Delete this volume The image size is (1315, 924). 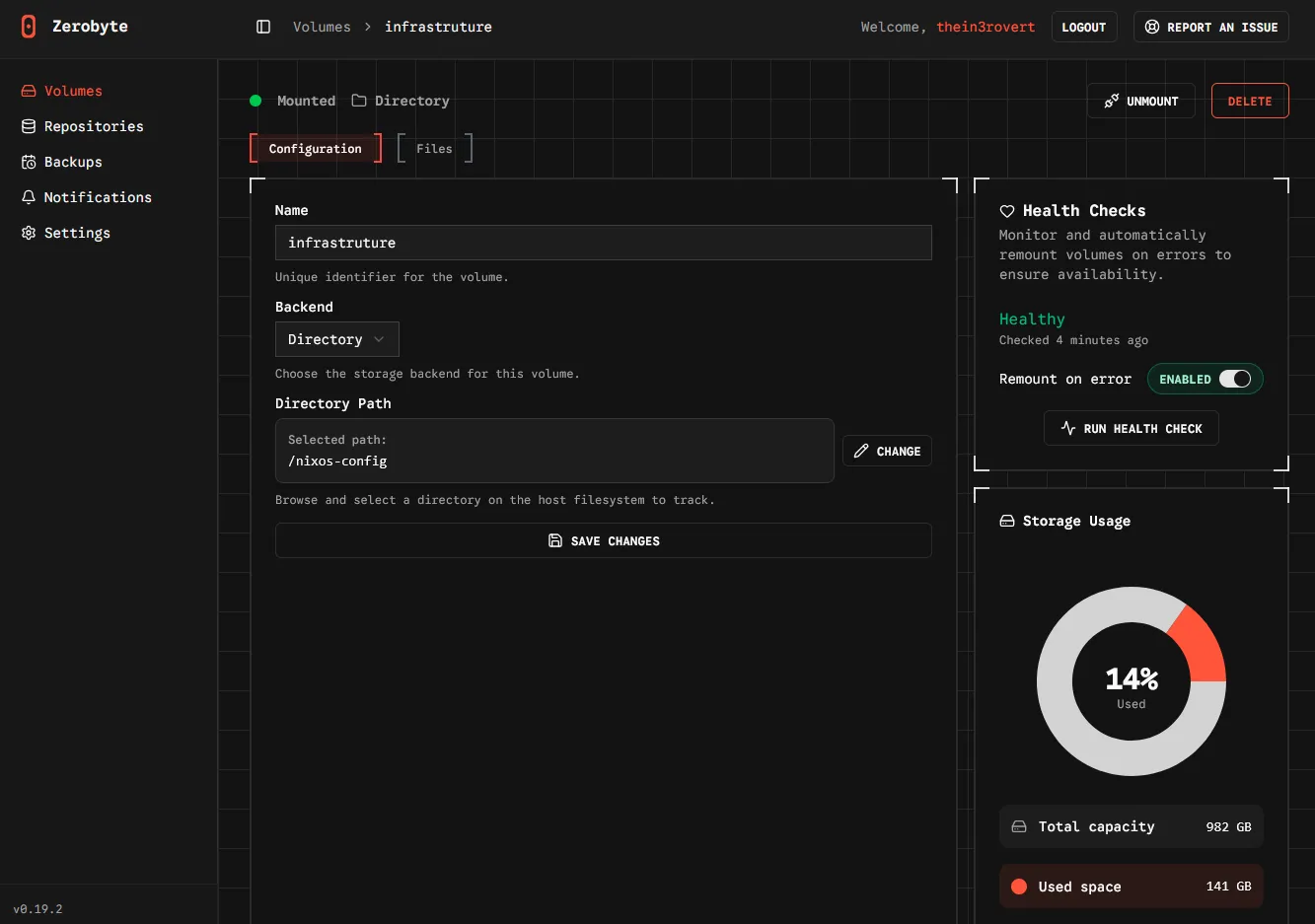coord(1249,101)
